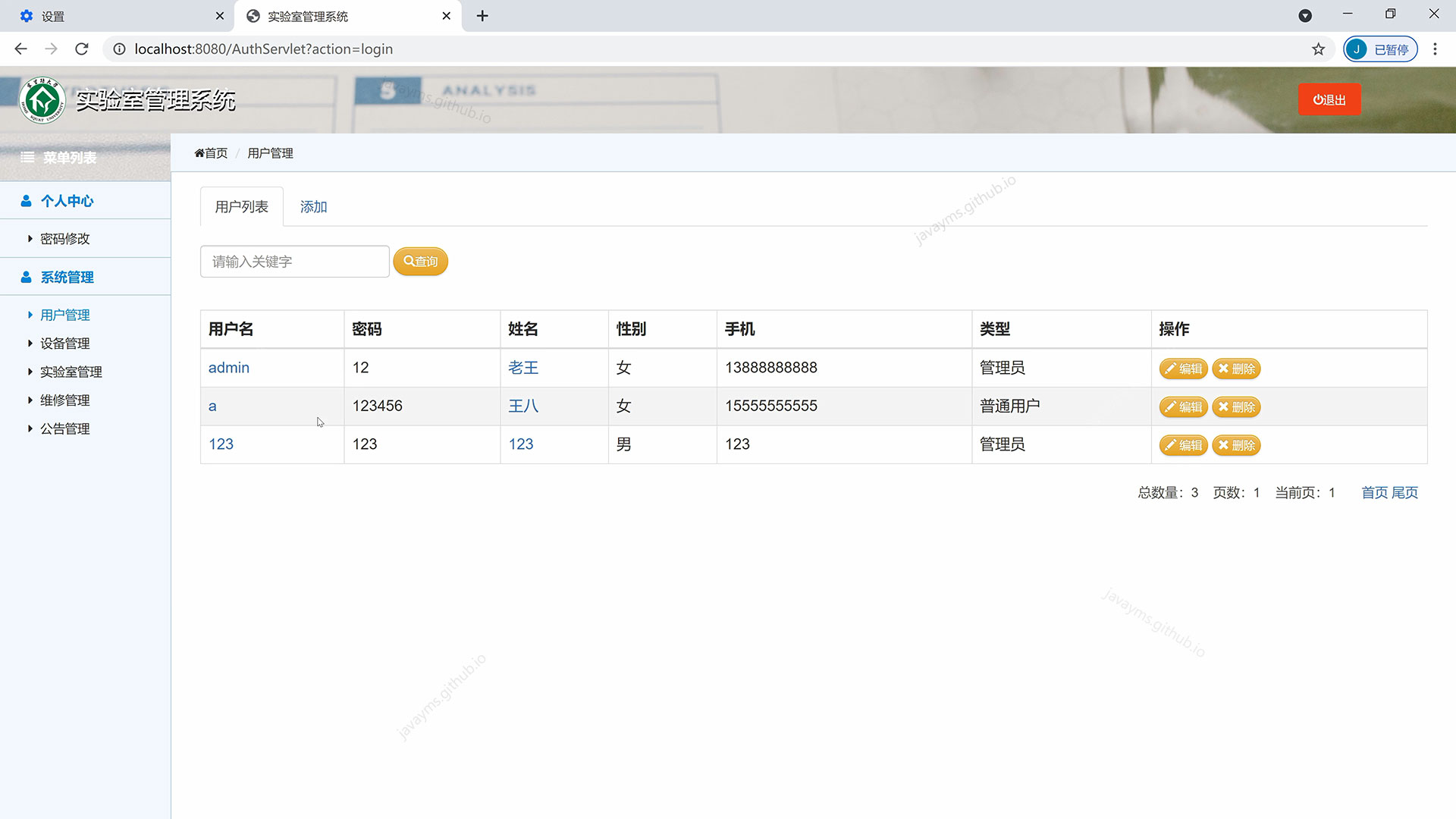The width and height of the screenshot is (1456, 819).
Task: Click the pencil 编辑 icon for user admin
Action: [x=1170, y=369]
